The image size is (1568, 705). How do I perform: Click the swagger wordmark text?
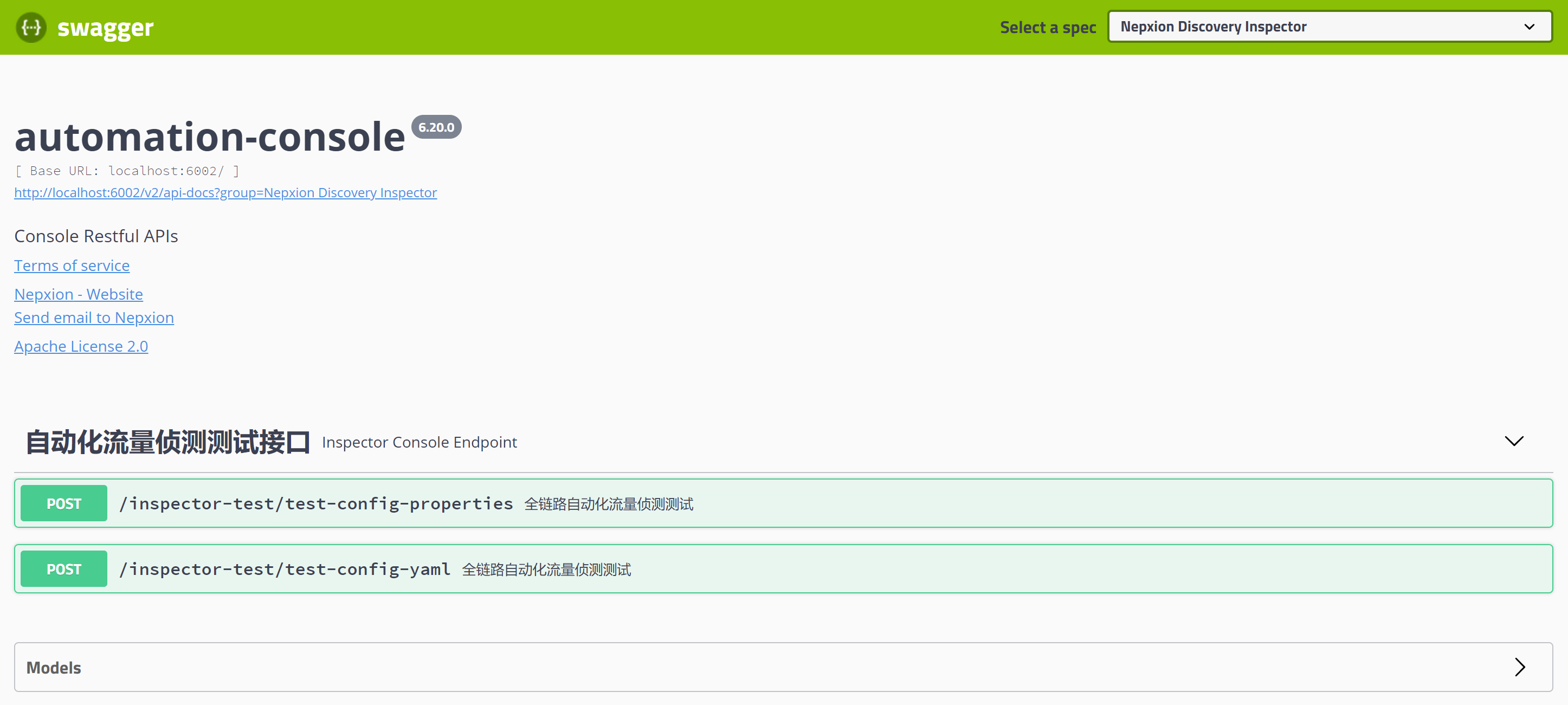[x=105, y=28]
